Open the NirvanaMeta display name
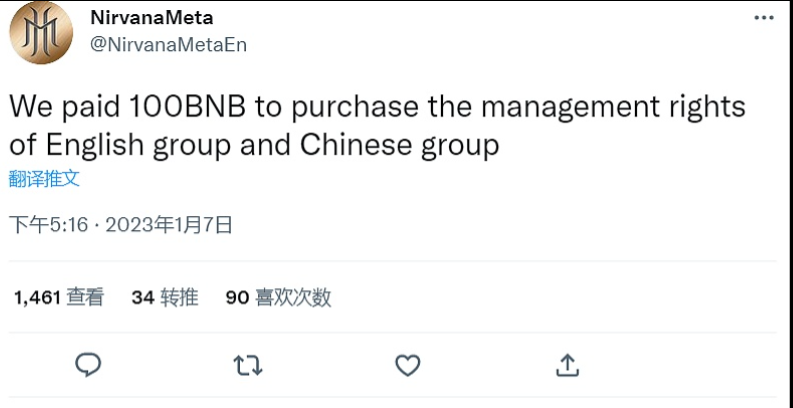Screen dimensions: 793x408 152,18
